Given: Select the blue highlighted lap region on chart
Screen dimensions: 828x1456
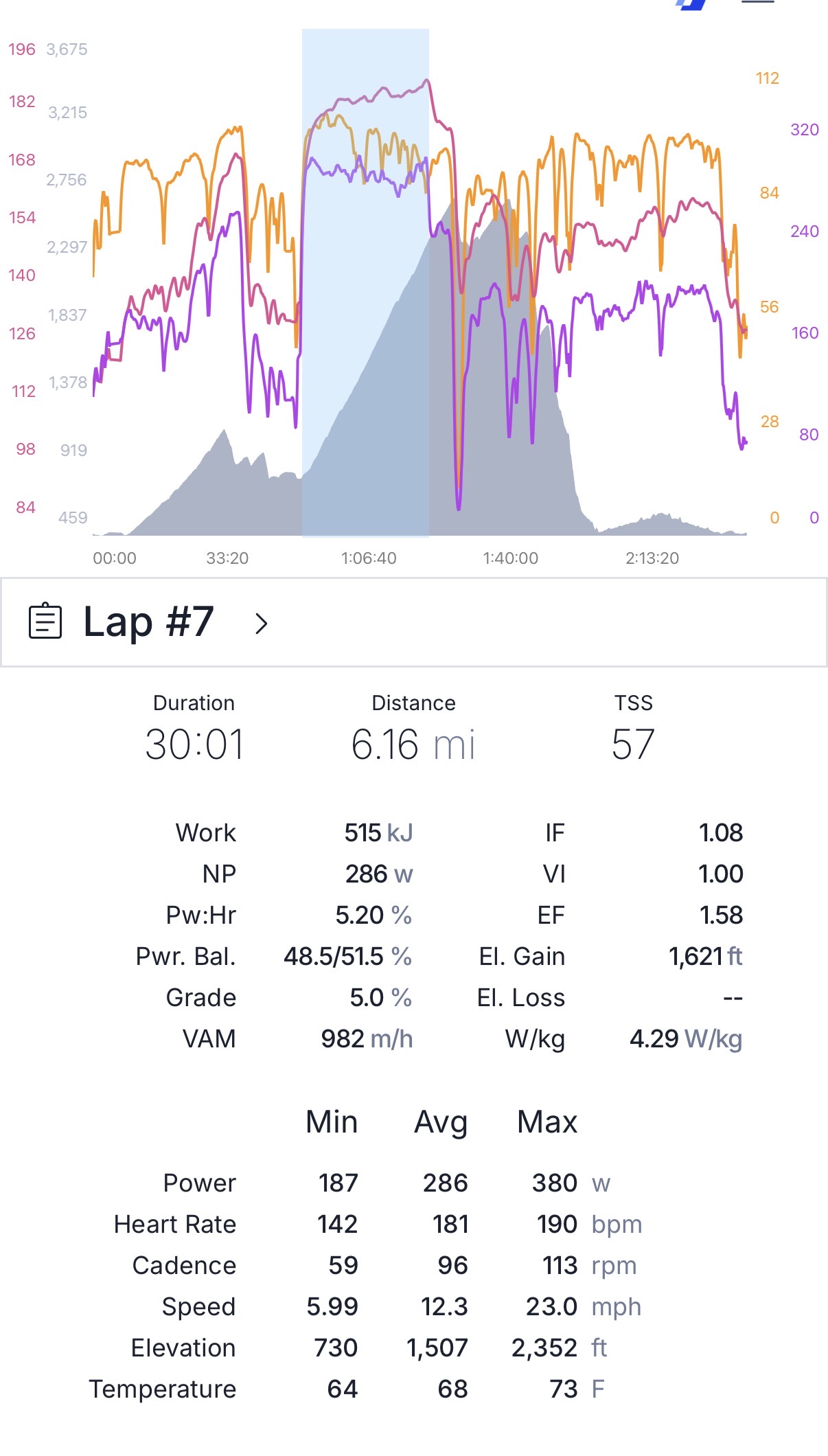Looking at the screenshot, I should point(365,282).
